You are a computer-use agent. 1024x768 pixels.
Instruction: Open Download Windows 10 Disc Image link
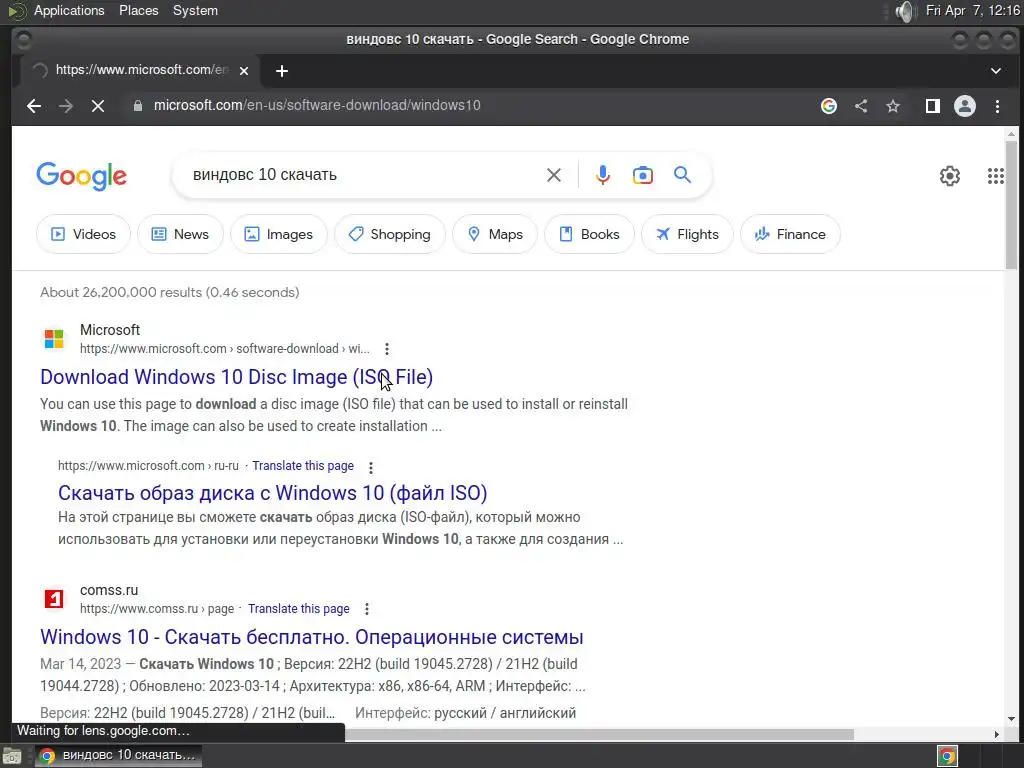click(236, 377)
